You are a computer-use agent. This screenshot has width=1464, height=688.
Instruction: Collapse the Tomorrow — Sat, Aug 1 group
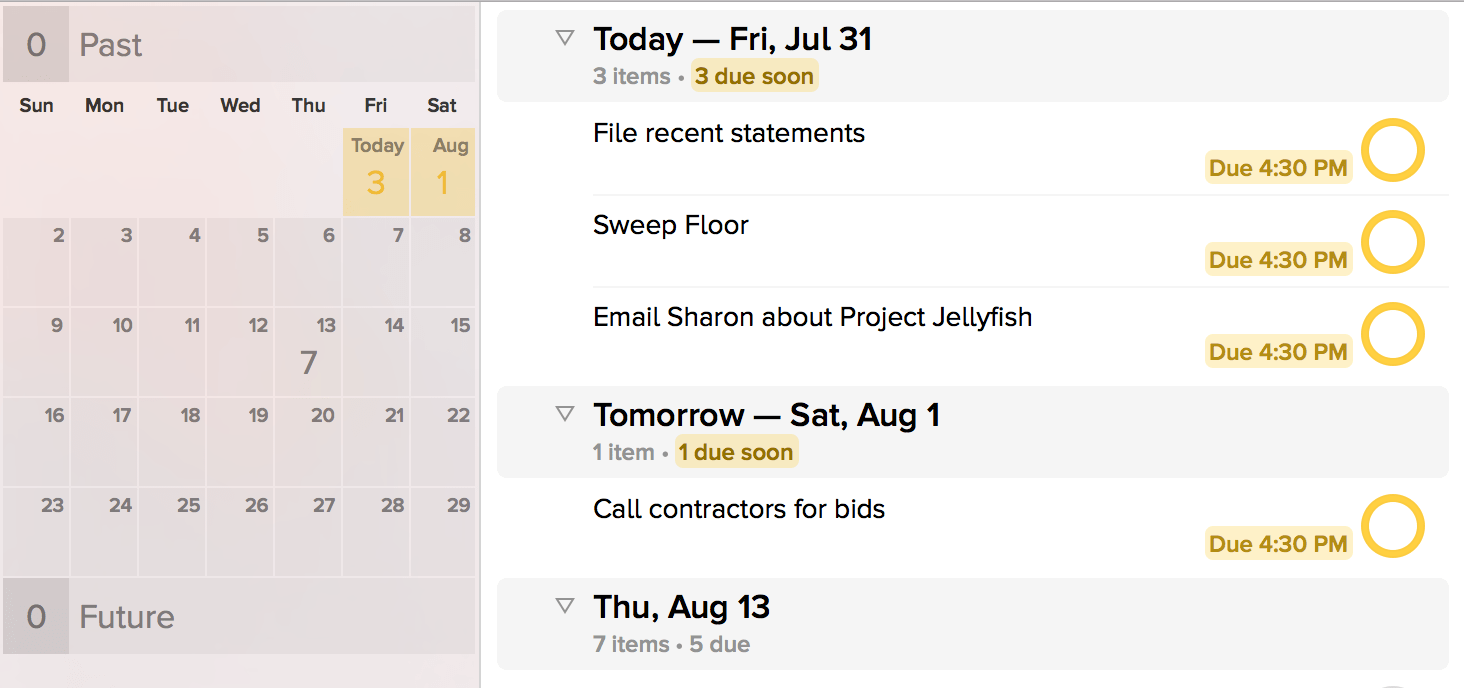565,414
